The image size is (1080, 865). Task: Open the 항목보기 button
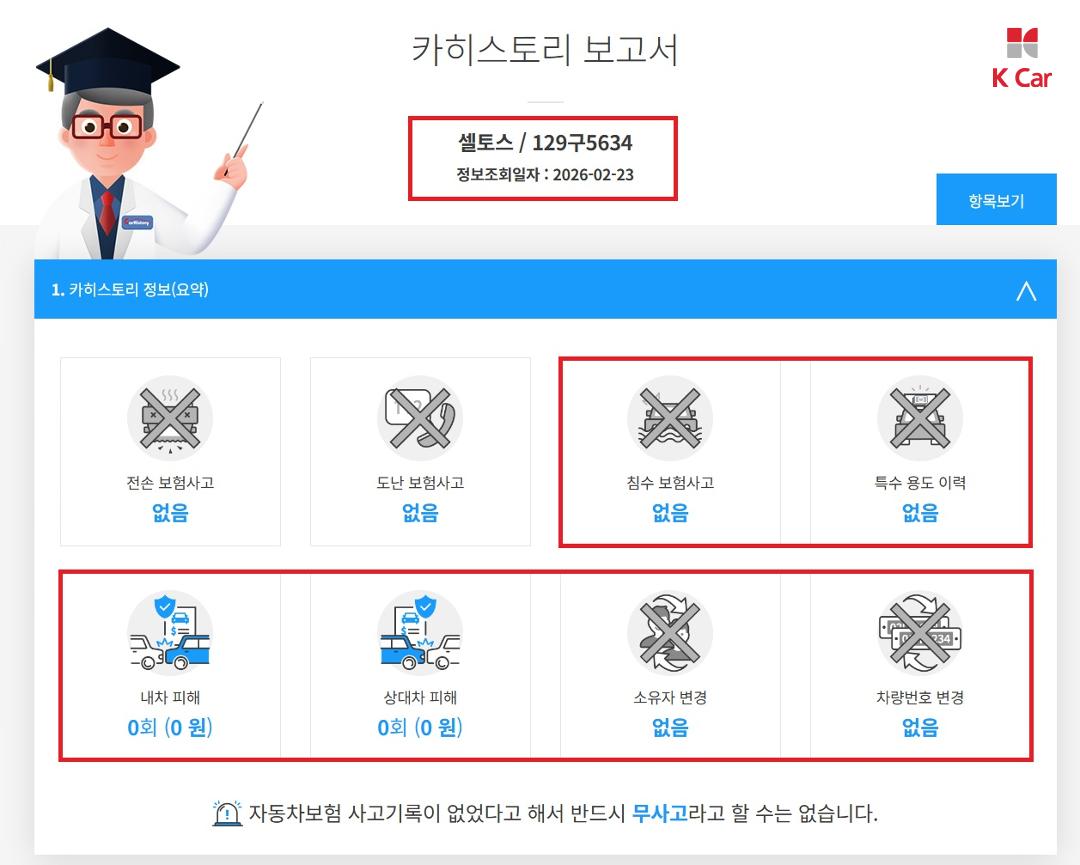[996, 200]
